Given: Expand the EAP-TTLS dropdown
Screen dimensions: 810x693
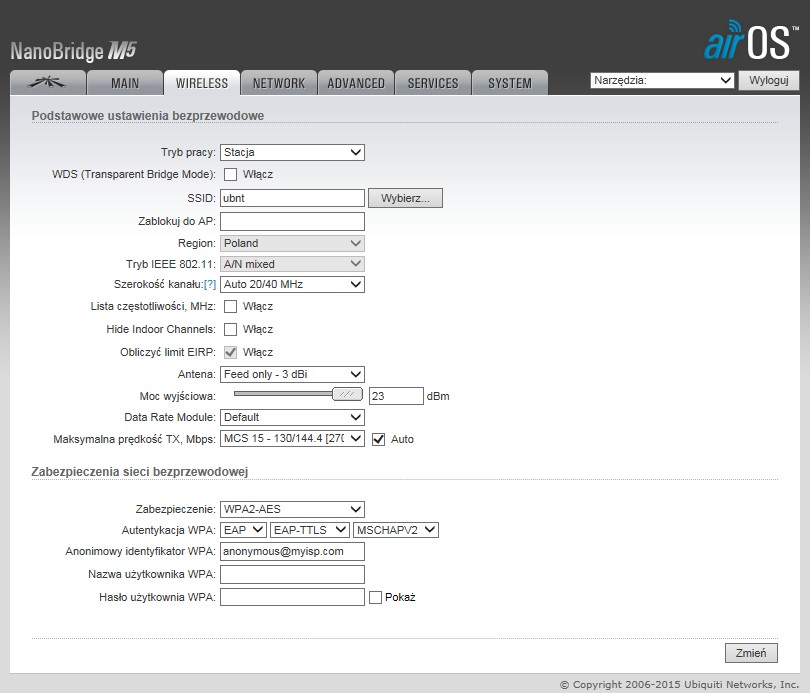Looking at the screenshot, I should pos(309,530).
